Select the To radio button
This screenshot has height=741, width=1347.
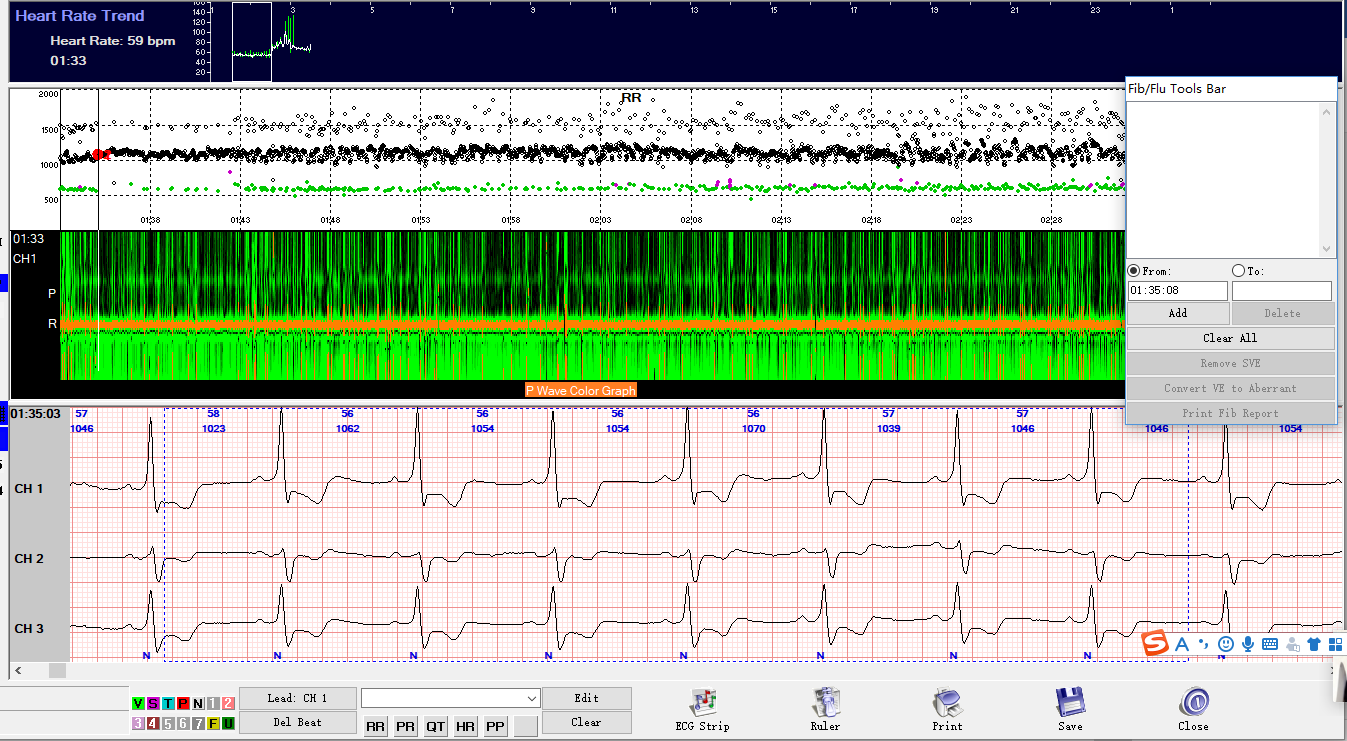coord(1239,271)
